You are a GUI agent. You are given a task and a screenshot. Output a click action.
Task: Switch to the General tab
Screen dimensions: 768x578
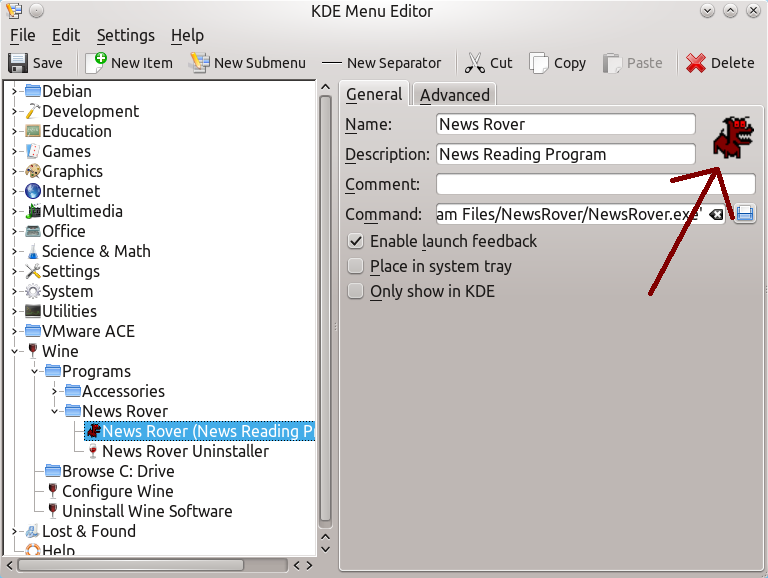coord(374,94)
